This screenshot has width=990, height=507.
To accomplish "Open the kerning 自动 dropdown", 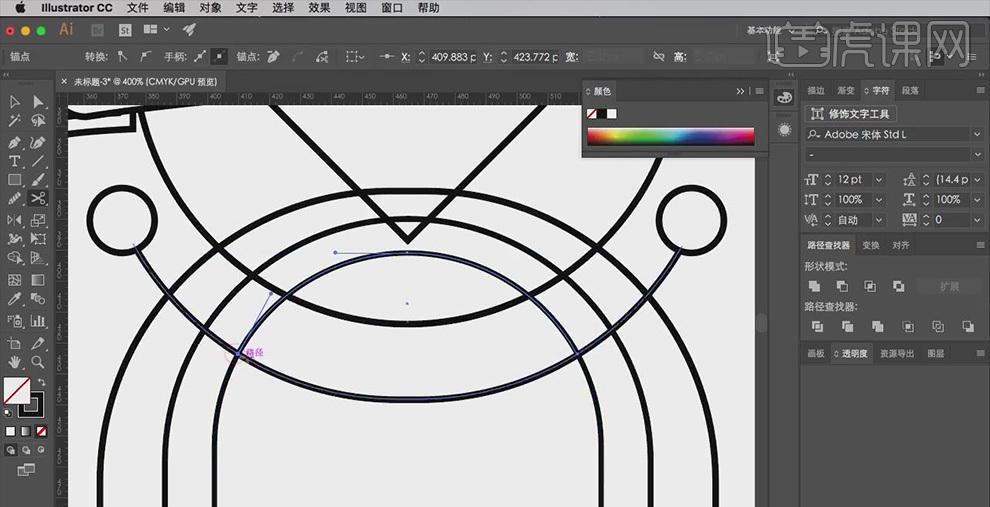I will click(x=878, y=220).
